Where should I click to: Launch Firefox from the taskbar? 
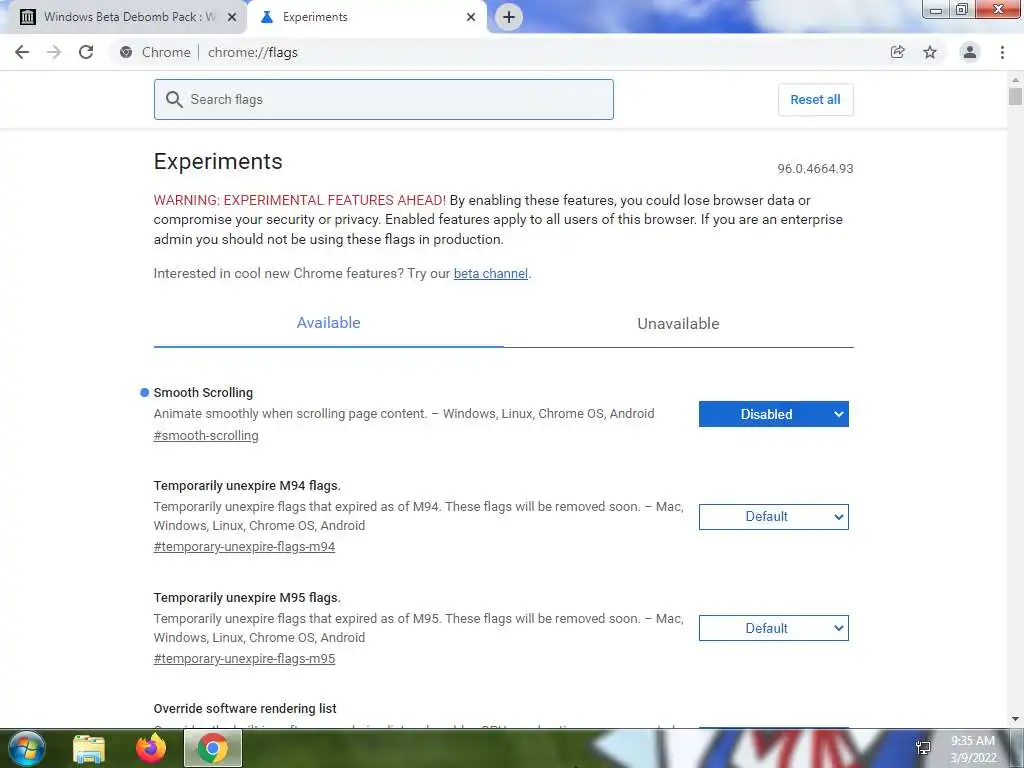coord(151,748)
